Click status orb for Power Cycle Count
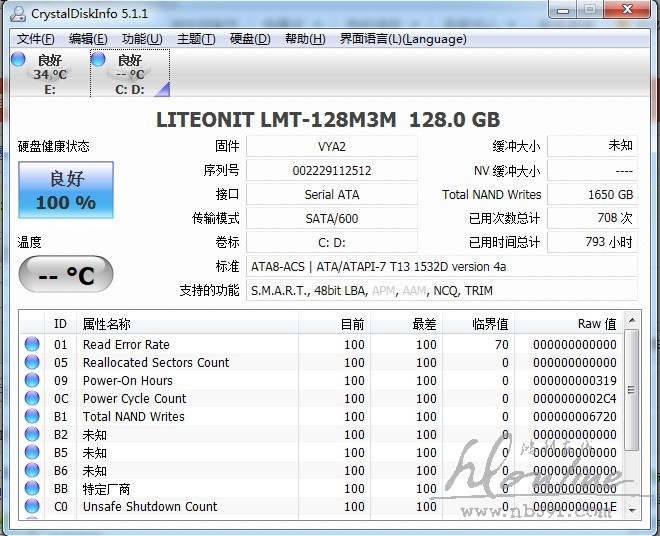The image size is (660, 536). [x=32, y=399]
